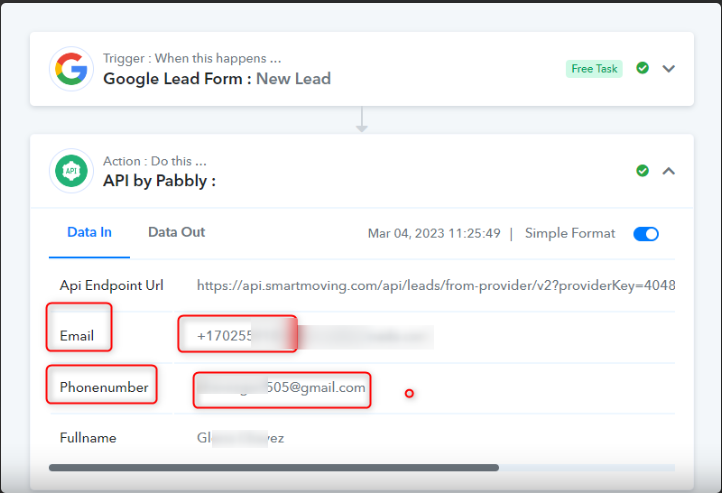Viewport: 722px width, 493px height.
Task: Collapse the API by Pabbly action step
Action: click(x=669, y=171)
